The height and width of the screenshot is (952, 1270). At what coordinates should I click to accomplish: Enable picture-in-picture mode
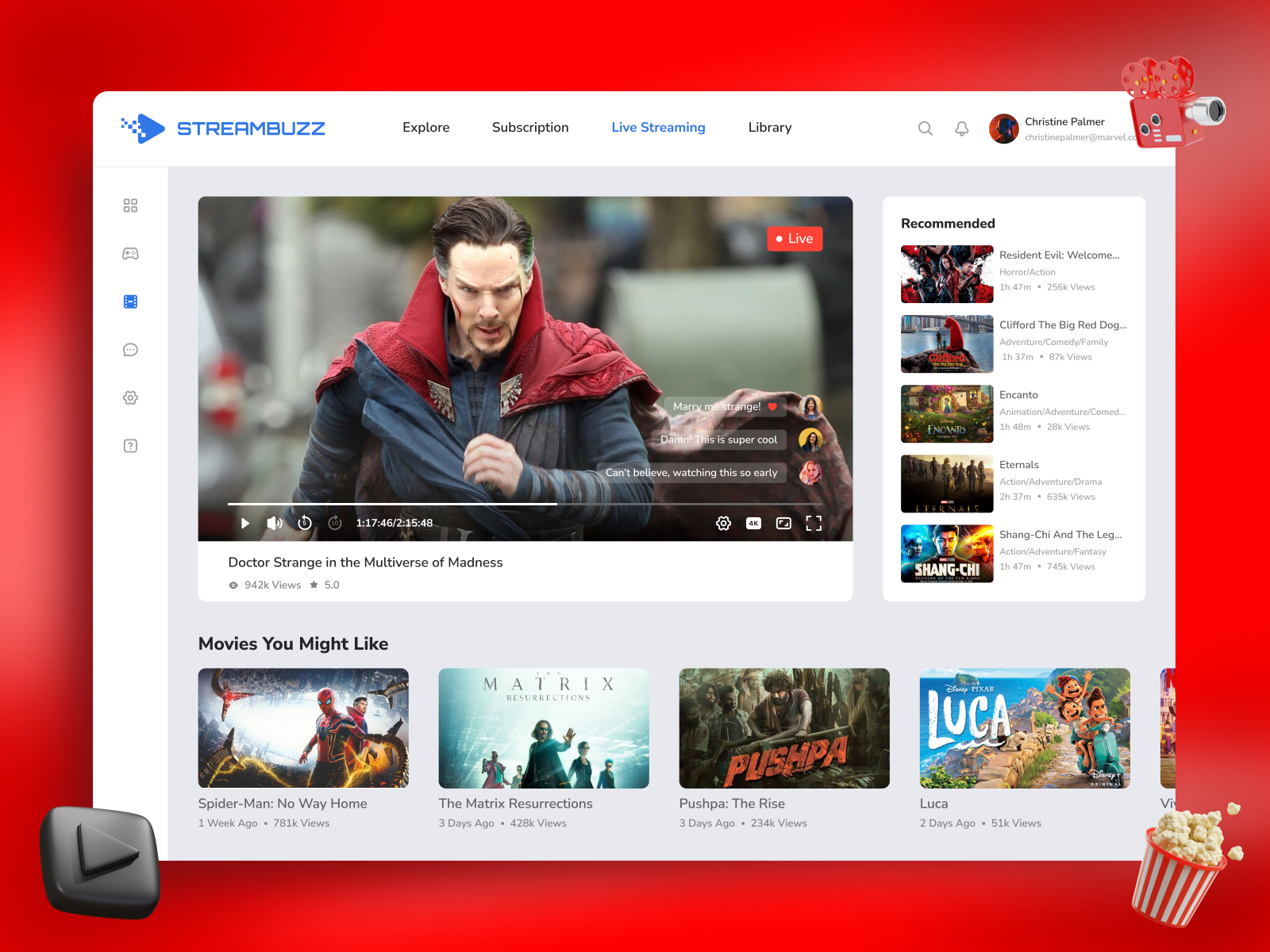click(783, 523)
